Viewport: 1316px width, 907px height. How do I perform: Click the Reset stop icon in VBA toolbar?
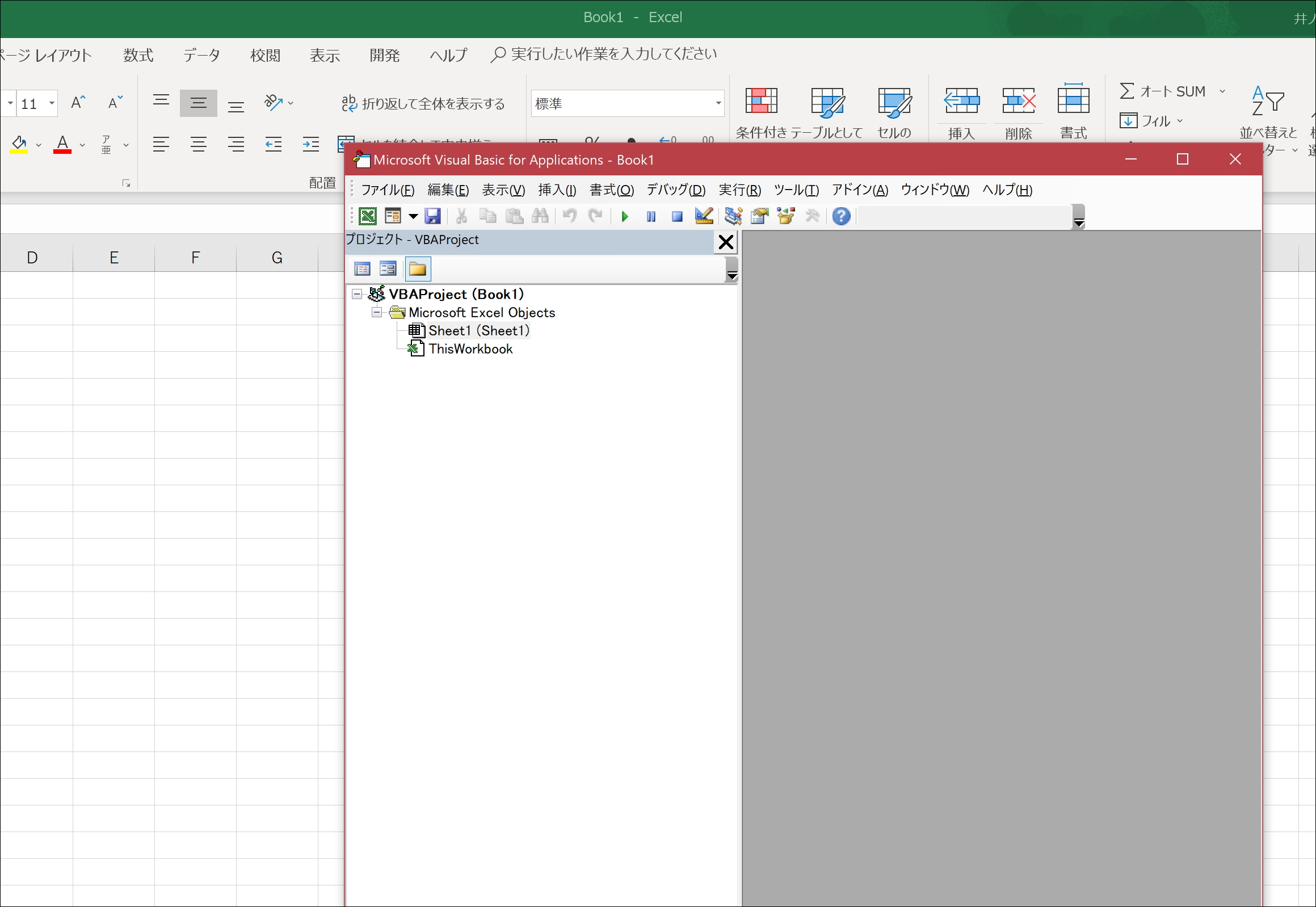[677, 216]
